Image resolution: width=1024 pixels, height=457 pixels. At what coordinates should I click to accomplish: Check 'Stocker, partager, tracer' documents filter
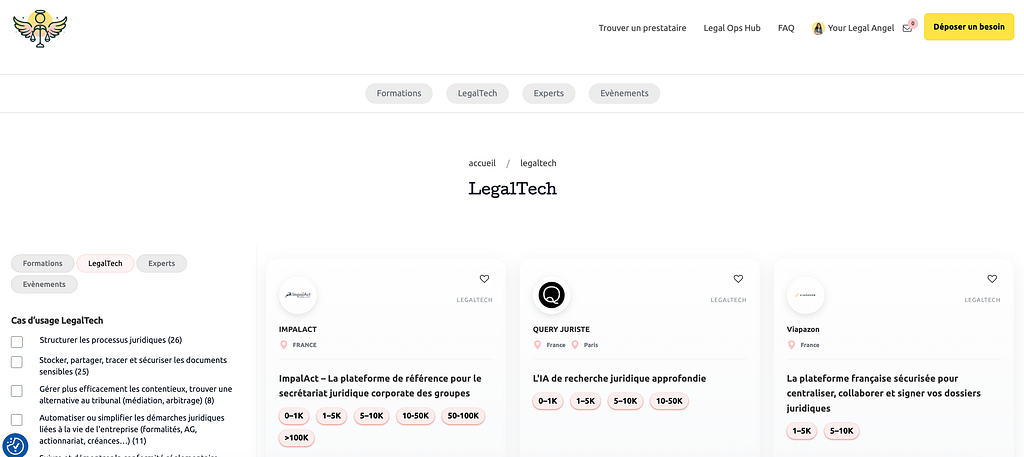[x=17, y=365]
